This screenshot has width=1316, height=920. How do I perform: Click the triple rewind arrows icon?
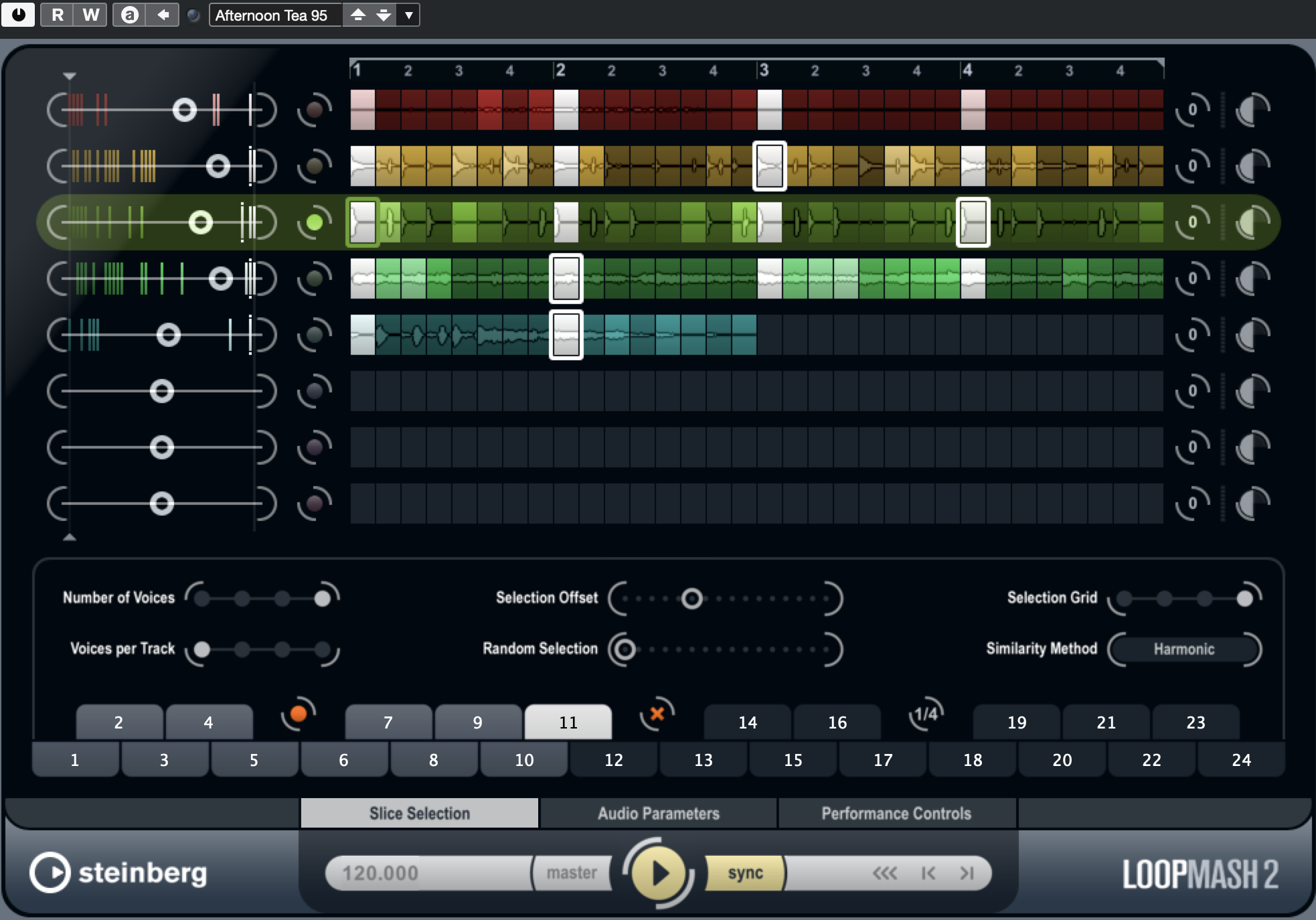click(884, 873)
